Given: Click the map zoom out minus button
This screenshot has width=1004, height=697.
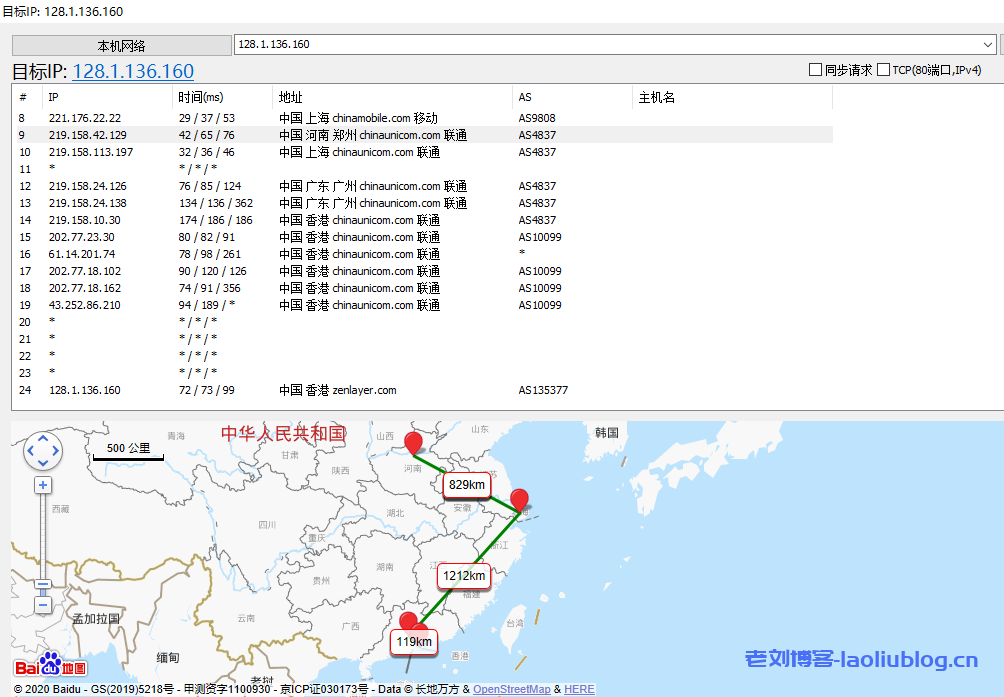Looking at the screenshot, I should point(43,605).
